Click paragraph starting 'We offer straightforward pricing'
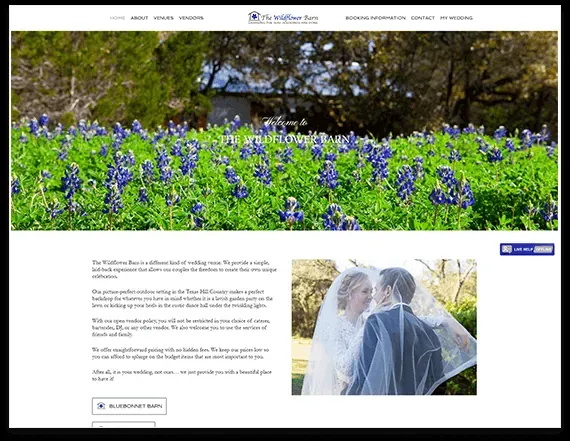The width and height of the screenshot is (570, 441). [181, 353]
